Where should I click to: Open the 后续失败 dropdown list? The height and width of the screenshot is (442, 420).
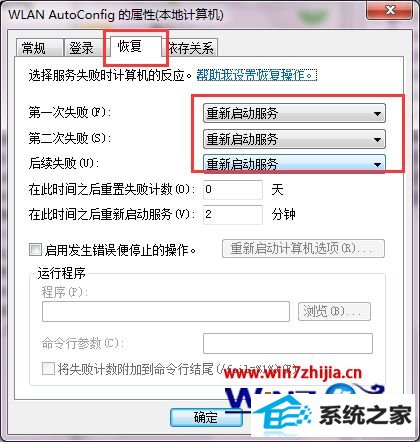coord(294,164)
